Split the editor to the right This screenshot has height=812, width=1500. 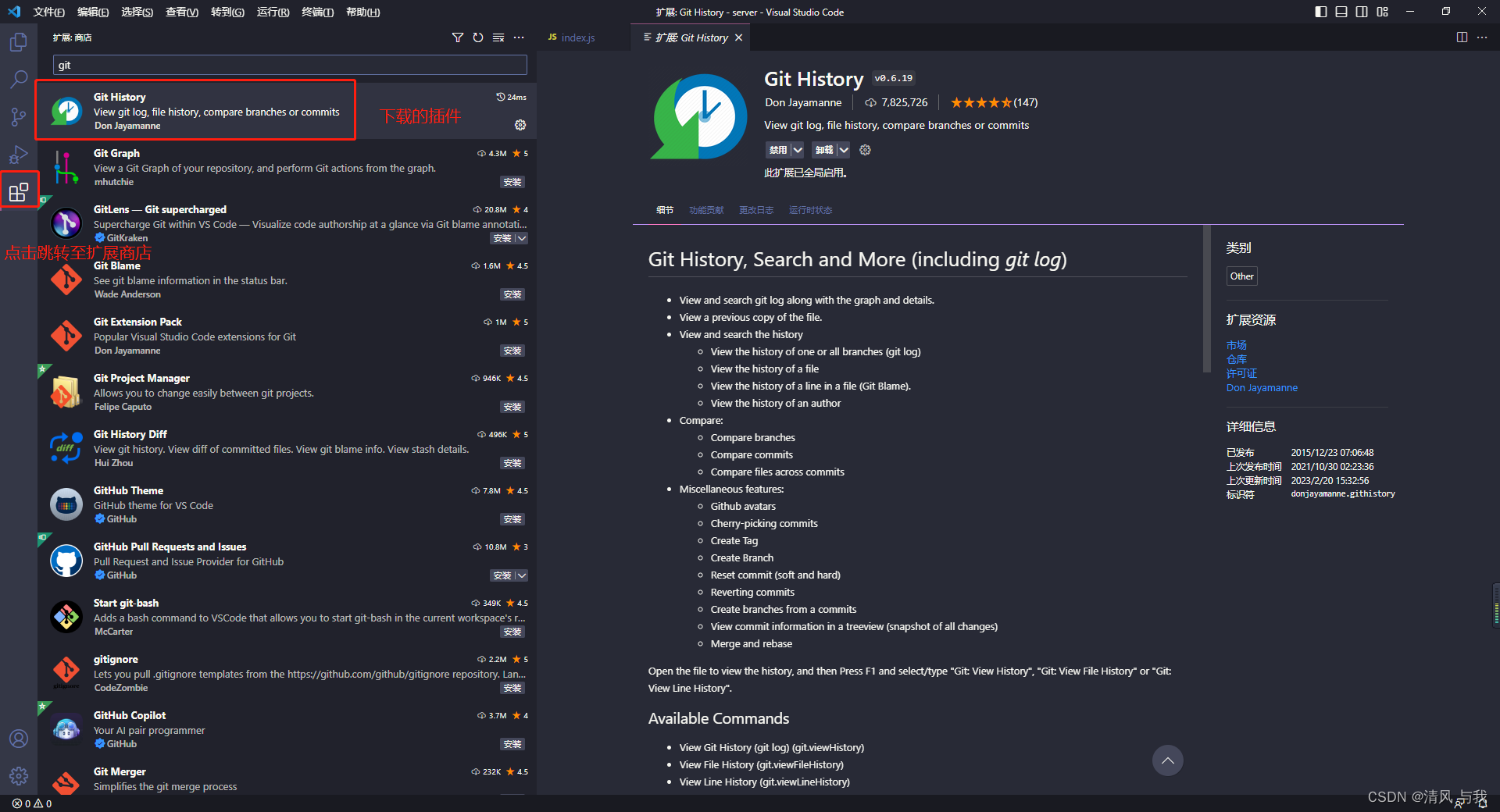(x=1462, y=37)
